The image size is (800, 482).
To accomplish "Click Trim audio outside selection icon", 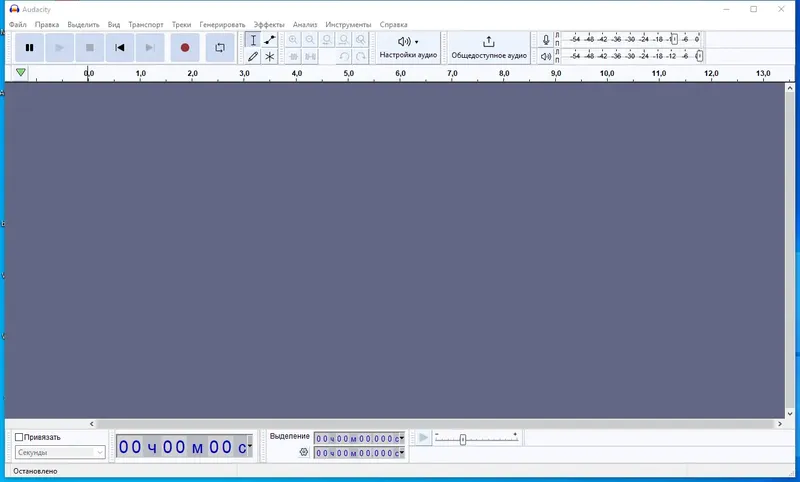I will (293, 57).
